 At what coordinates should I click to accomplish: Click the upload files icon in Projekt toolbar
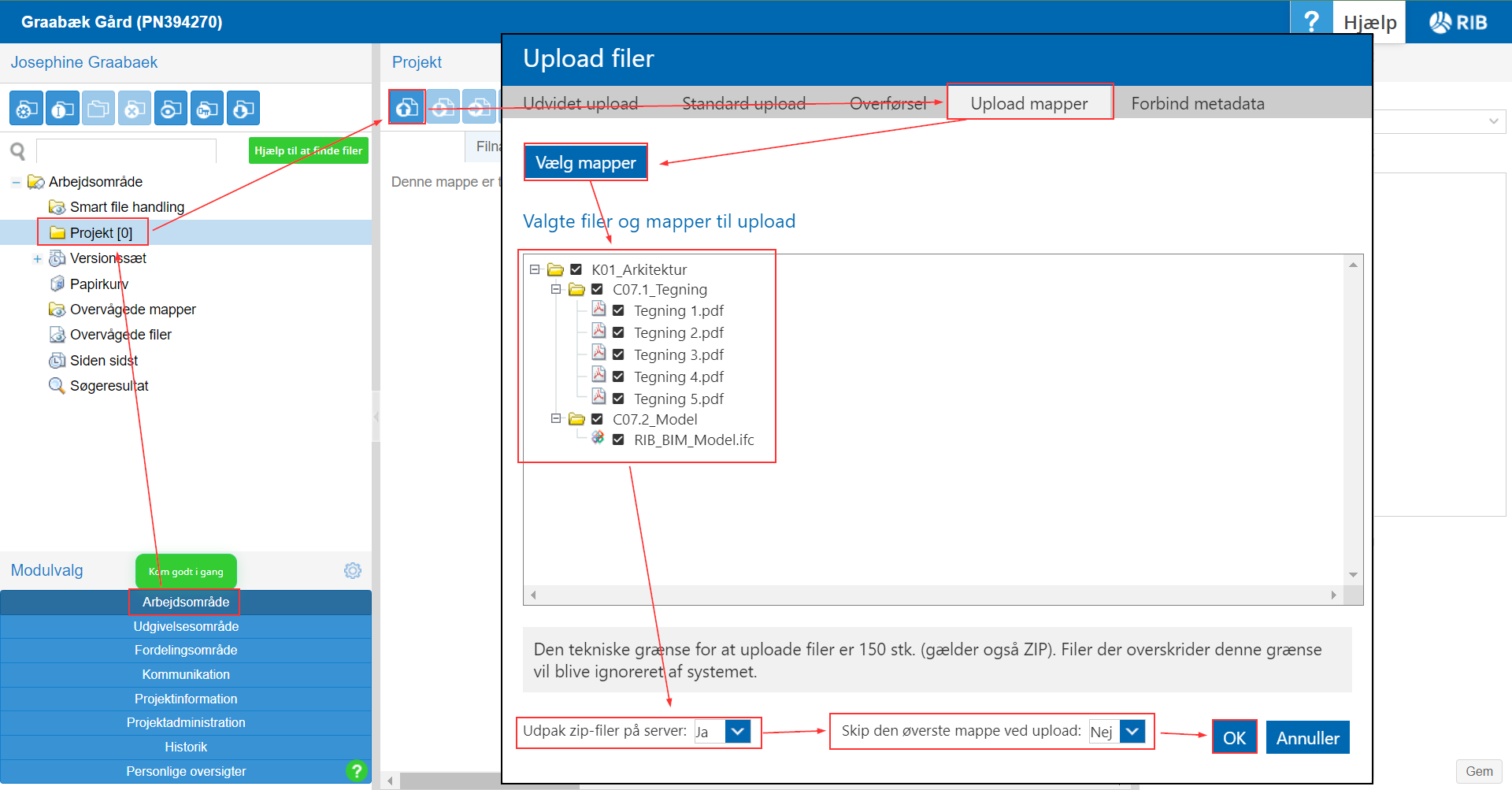406,107
